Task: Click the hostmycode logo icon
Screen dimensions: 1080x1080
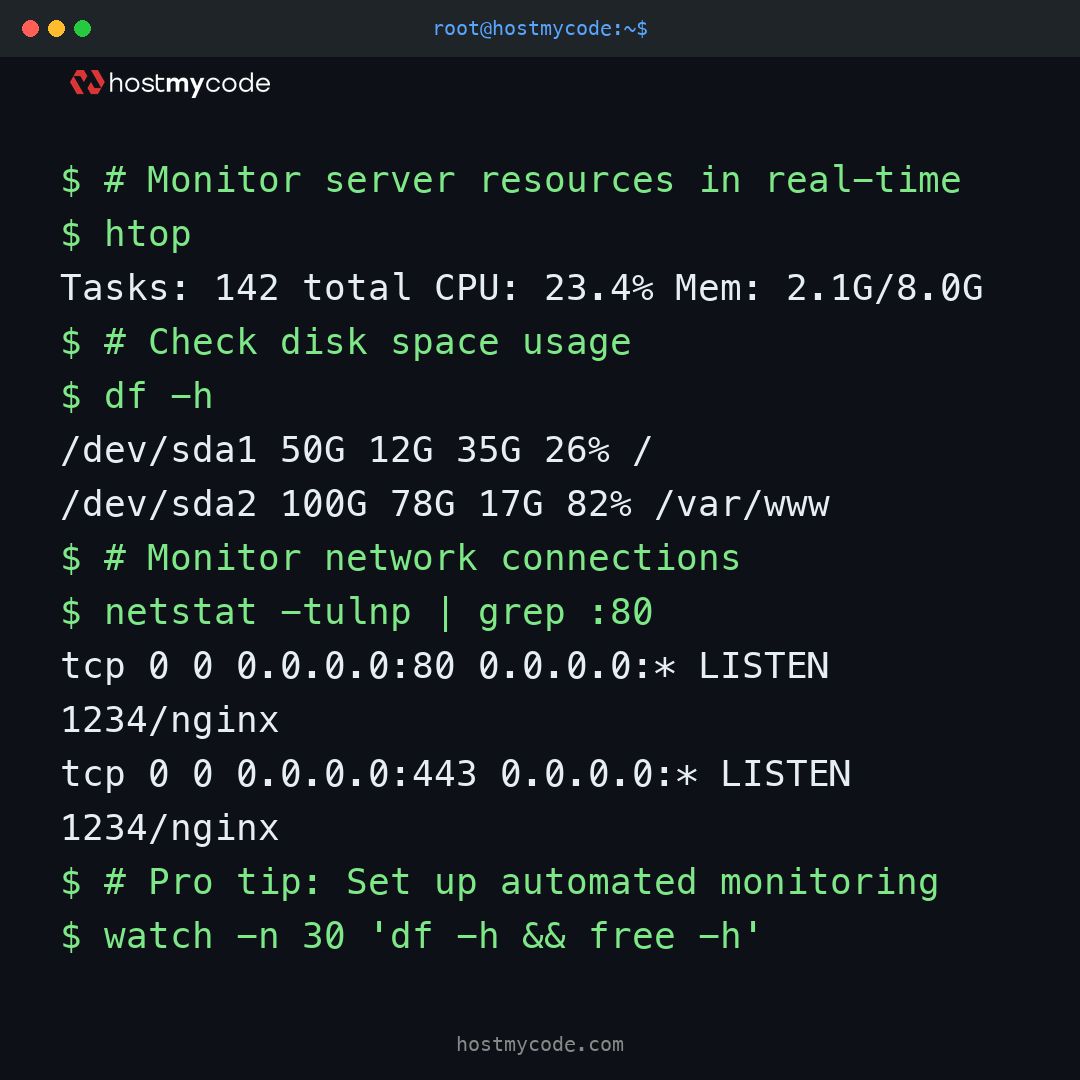Action: [87, 83]
